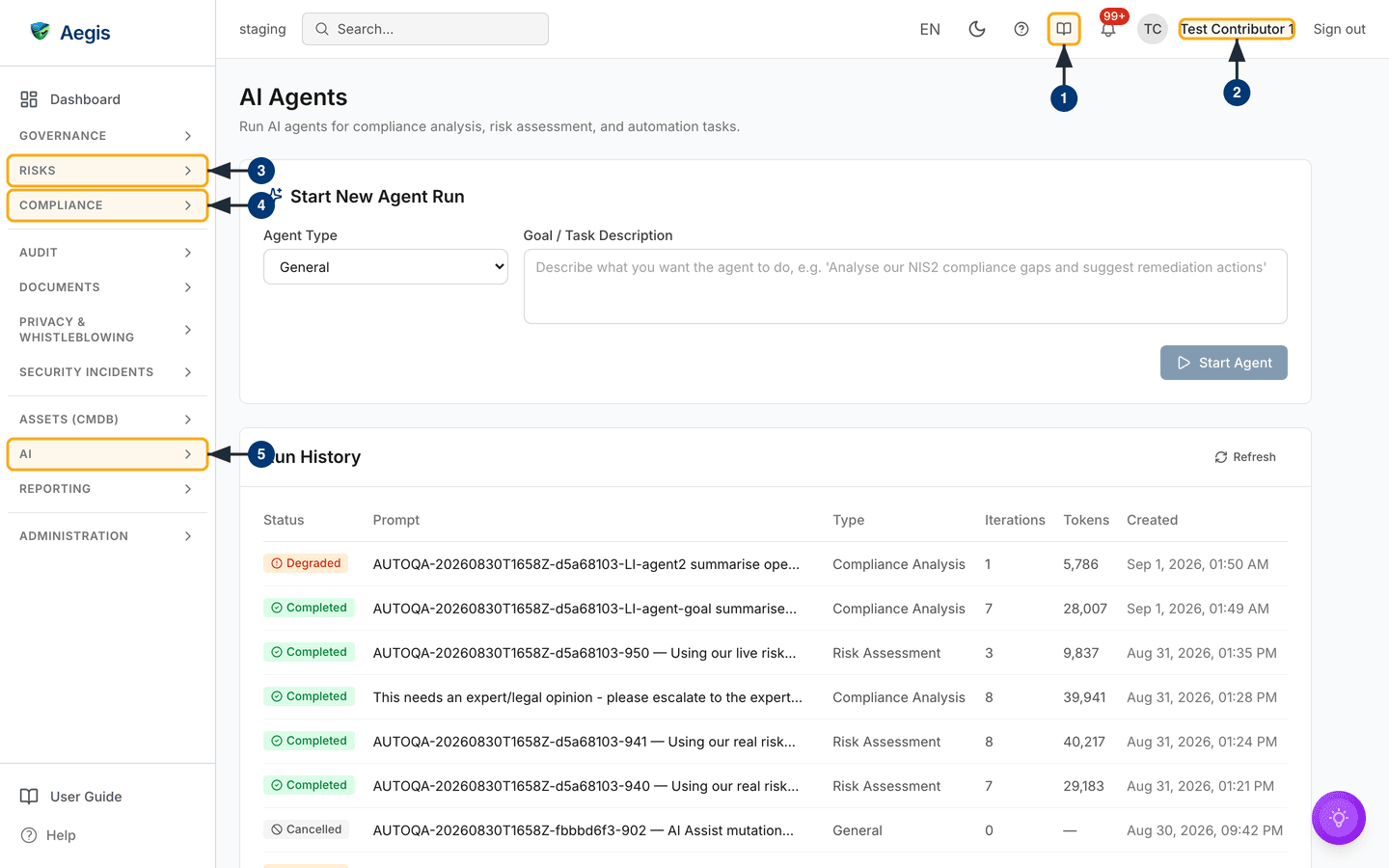Open the LI-agent-goal summarise run row

776,609
